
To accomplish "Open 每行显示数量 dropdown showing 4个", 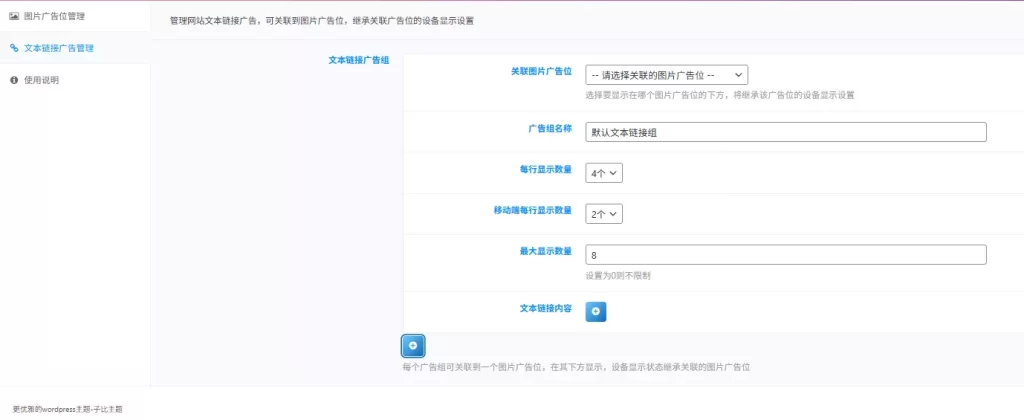I will point(604,173).
